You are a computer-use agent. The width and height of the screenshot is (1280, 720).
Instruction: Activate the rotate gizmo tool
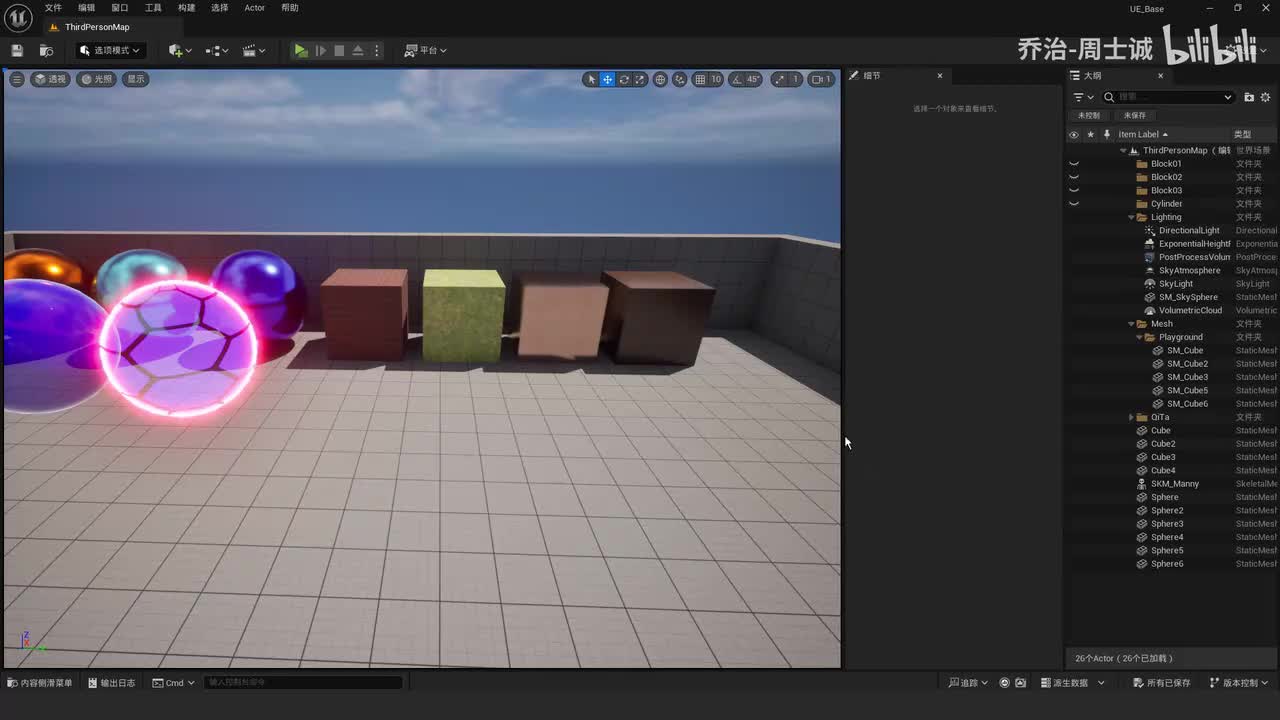[x=624, y=79]
